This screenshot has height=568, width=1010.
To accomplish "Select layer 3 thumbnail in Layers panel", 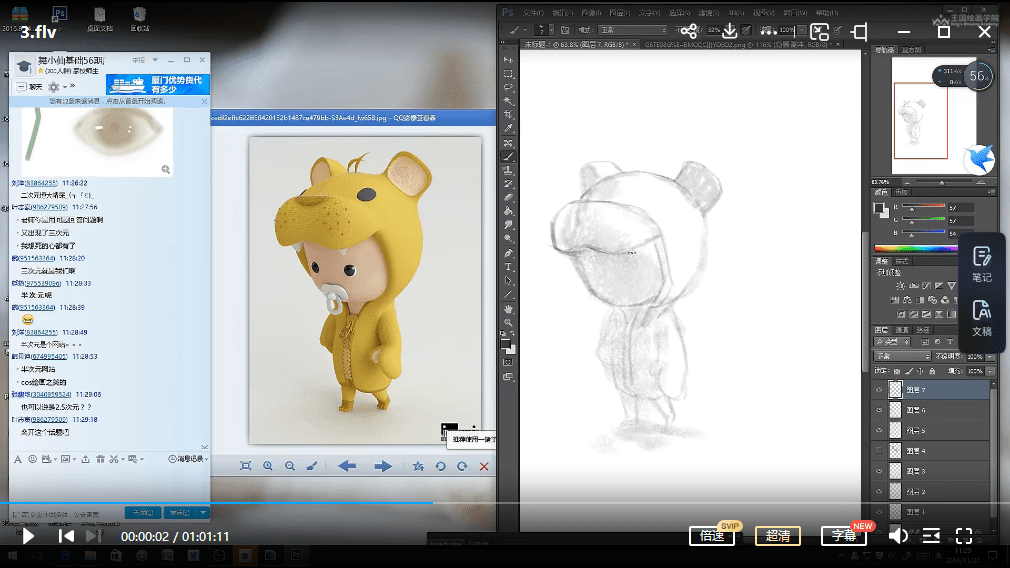I will (x=895, y=471).
